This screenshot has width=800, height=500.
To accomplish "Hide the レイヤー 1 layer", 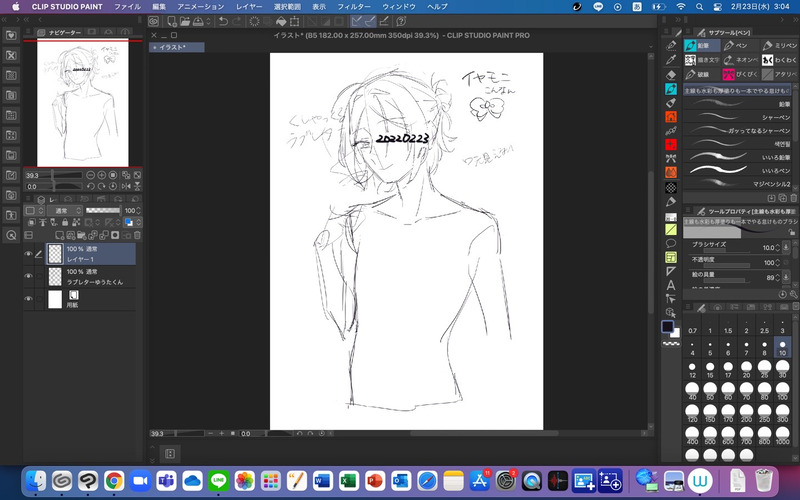I will 29,254.
